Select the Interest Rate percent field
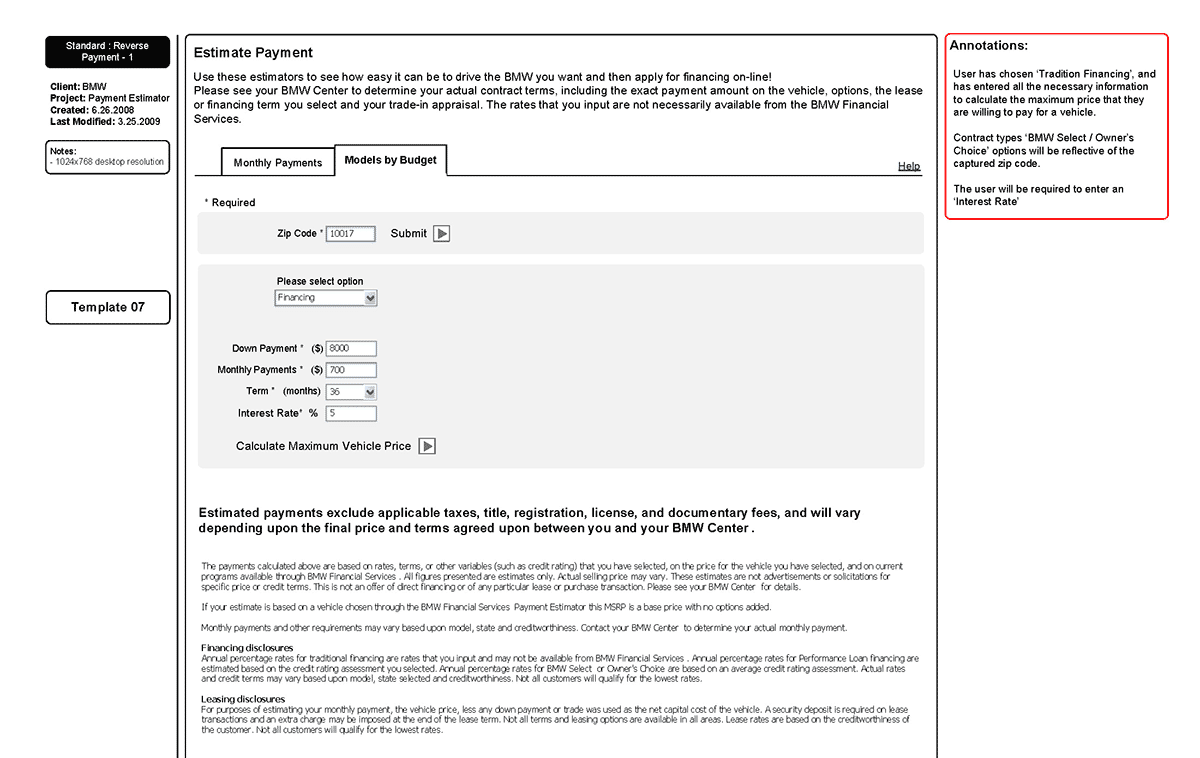 [x=351, y=413]
